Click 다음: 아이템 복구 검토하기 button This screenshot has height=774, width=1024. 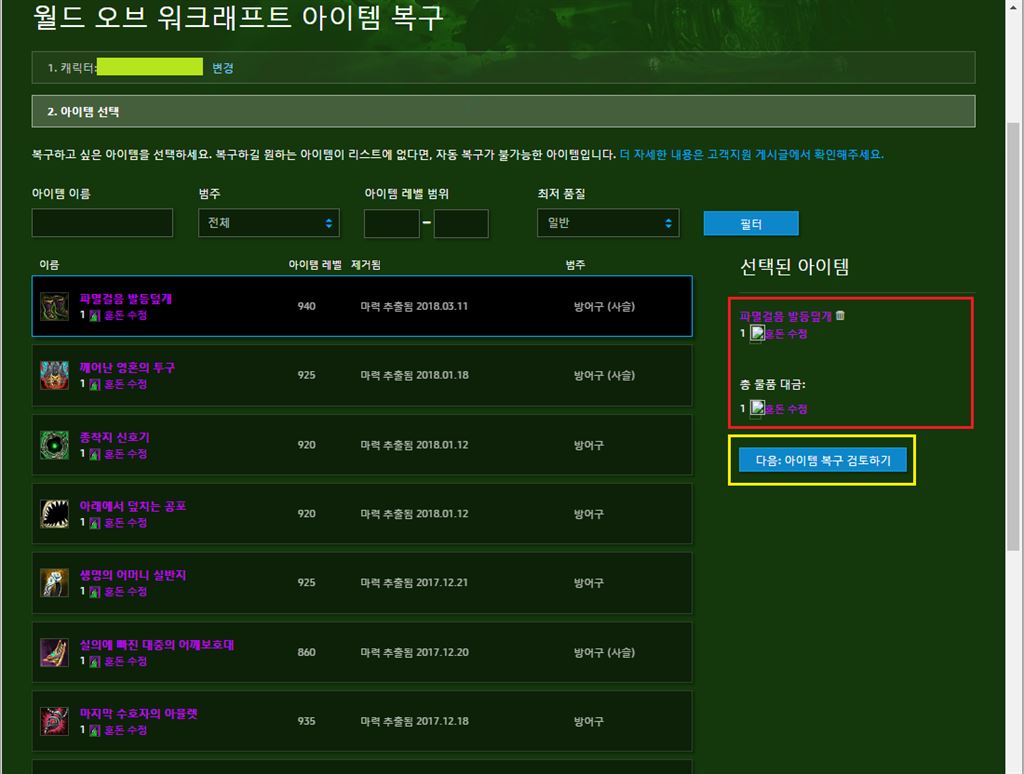[x=823, y=460]
